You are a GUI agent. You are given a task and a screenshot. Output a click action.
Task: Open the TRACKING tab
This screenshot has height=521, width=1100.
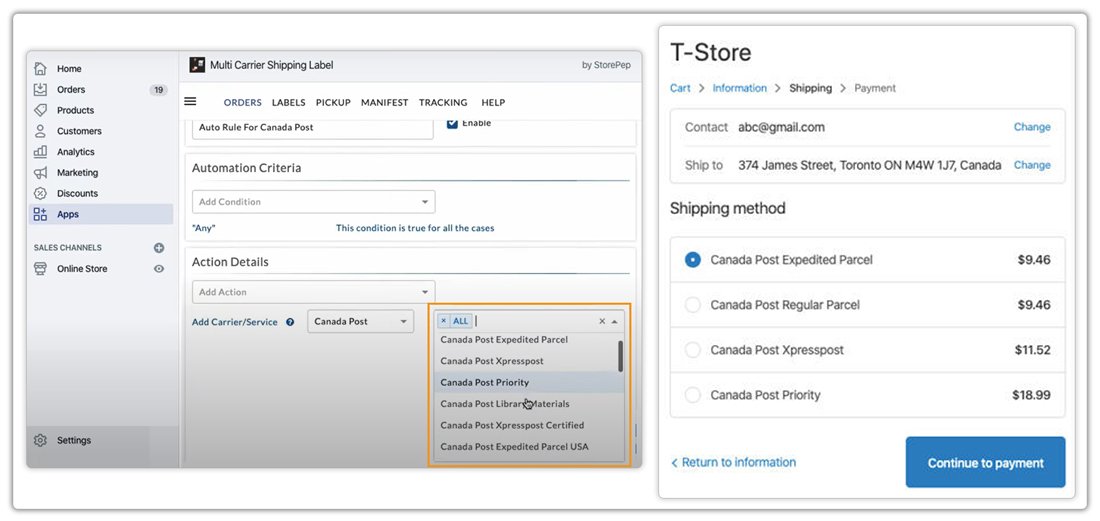pyautogui.click(x=443, y=102)
